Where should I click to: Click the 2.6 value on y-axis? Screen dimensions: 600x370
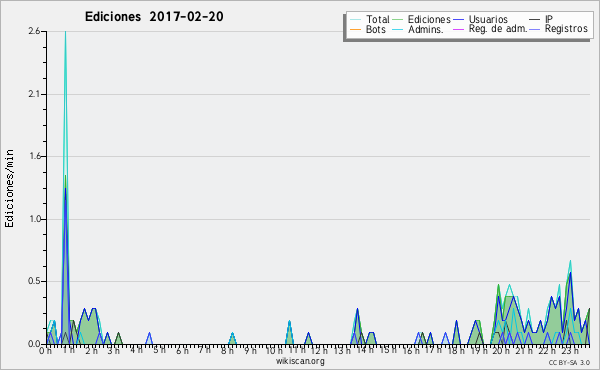pyautogui.click(x=34, y=31)
